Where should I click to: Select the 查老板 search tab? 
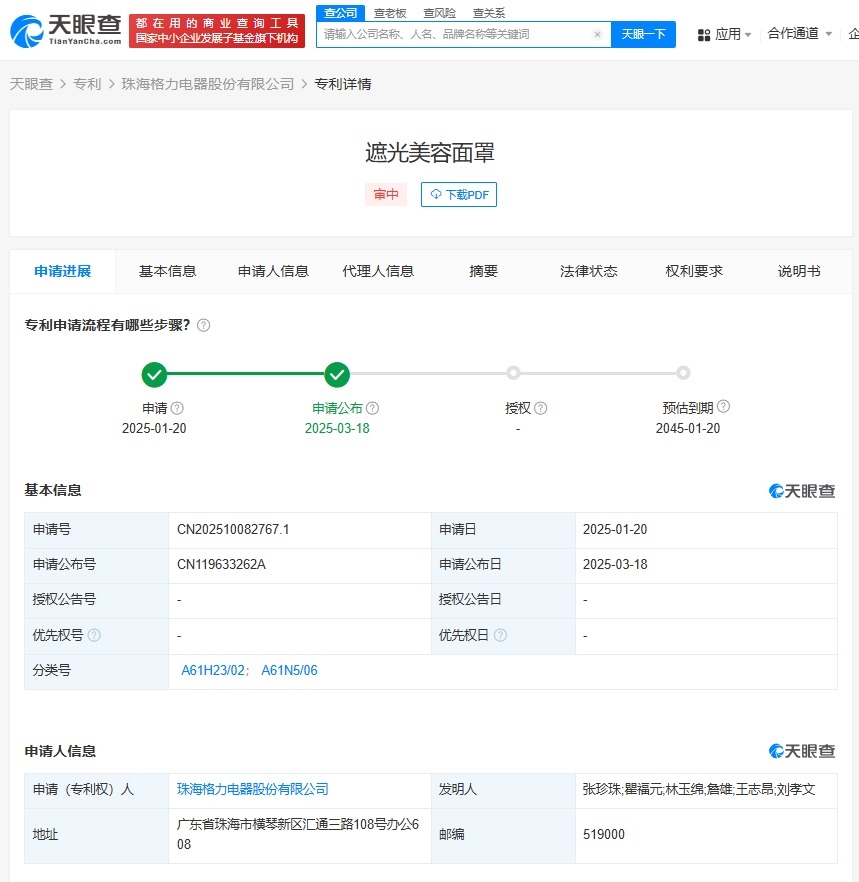tap(389, 13)
